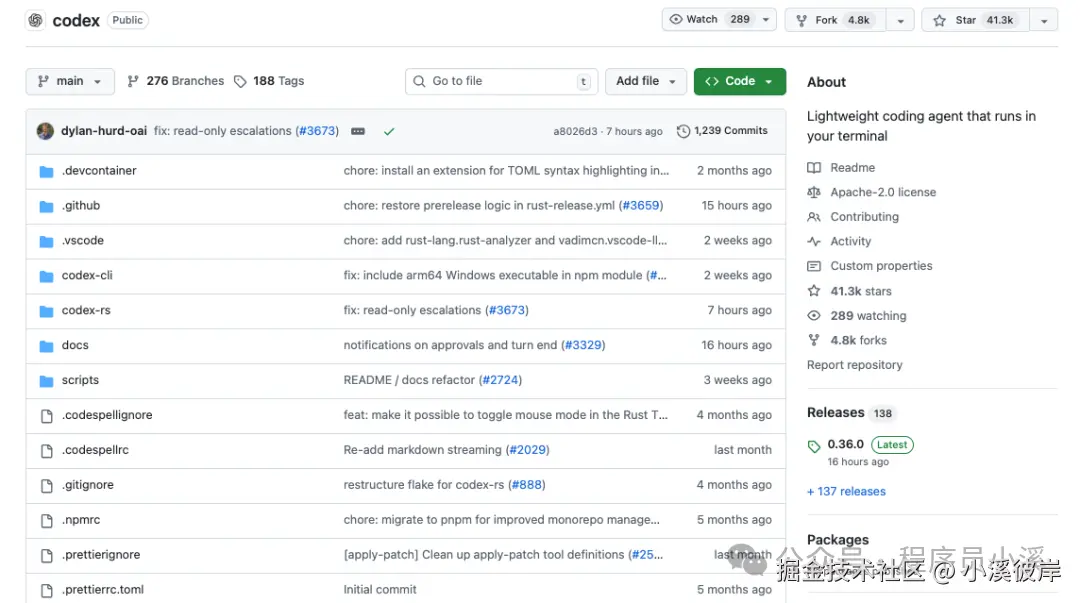Open the Activity link
The height and width of the screenshot is (603, 1080).
[851, 241]
